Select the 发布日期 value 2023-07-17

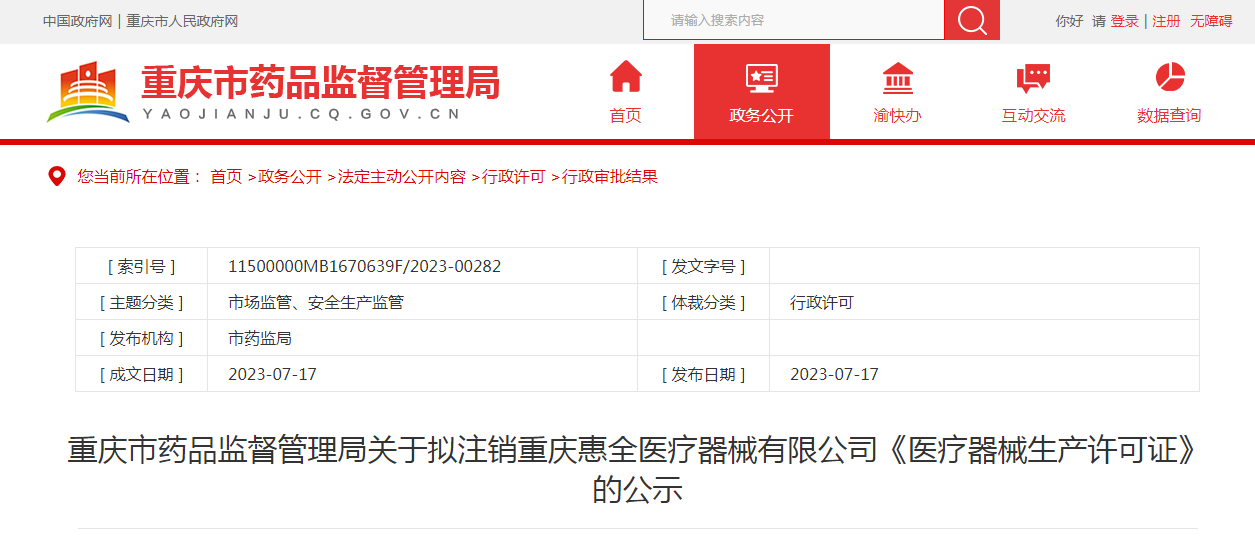[834, 374]
